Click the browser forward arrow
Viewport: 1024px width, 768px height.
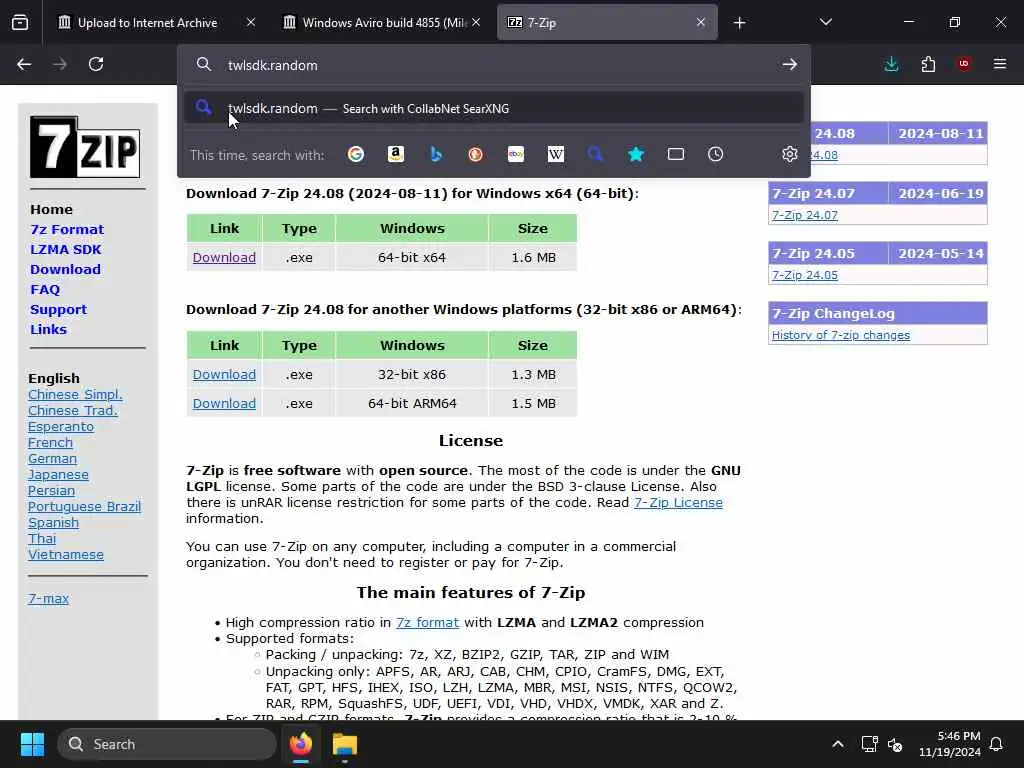click(x=59, y=64)
